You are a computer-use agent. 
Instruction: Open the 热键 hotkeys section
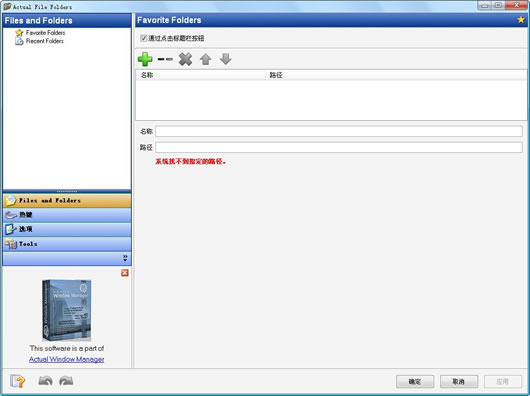click(x=67, y=215)
